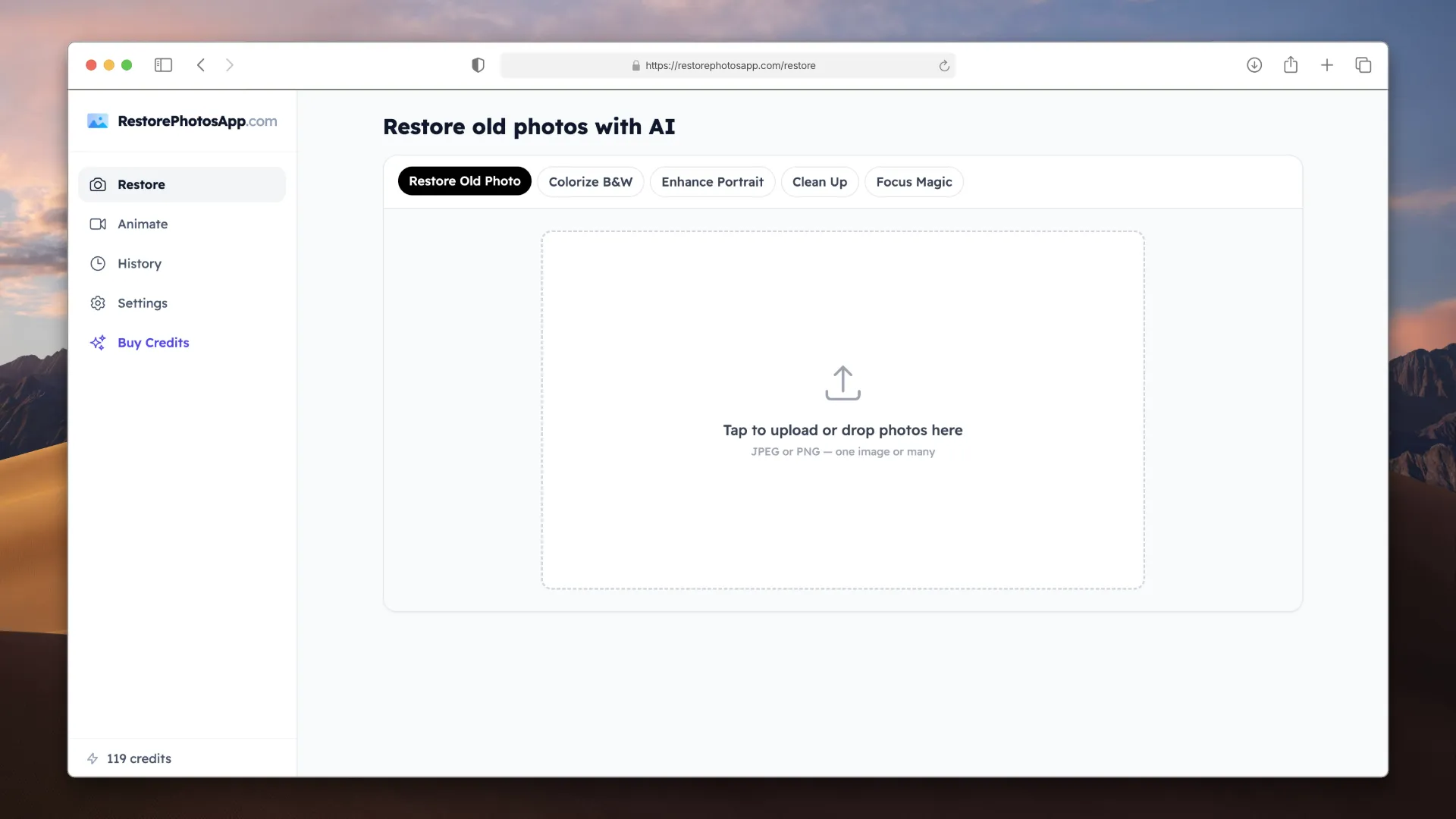This screenshot has height=819, width=1456.
Task: Click the lightning icon next to 119 credits
Action: click(x=92, y=758)
